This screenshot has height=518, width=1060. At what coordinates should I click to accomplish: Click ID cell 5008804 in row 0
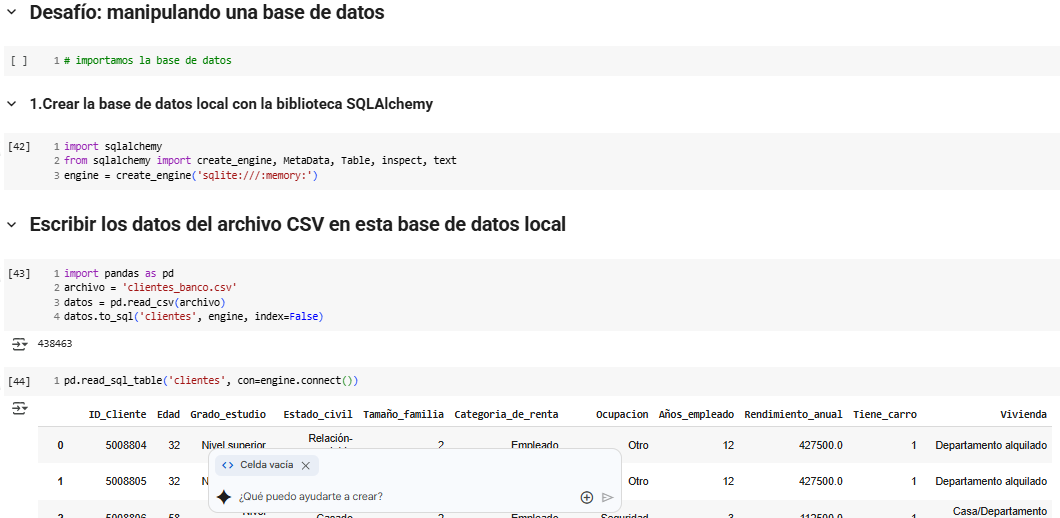(x=126, y=445)
